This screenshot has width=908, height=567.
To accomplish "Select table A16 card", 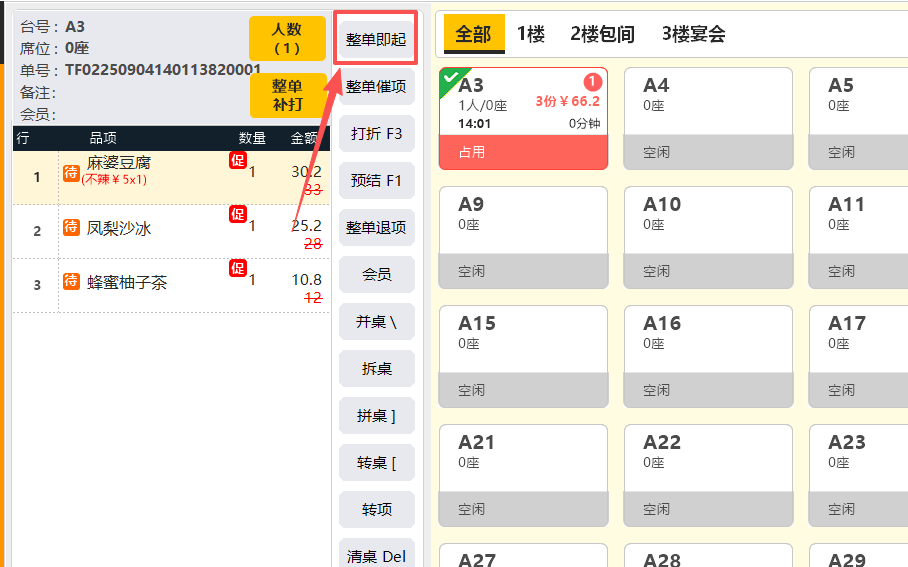I will point(708,357).
